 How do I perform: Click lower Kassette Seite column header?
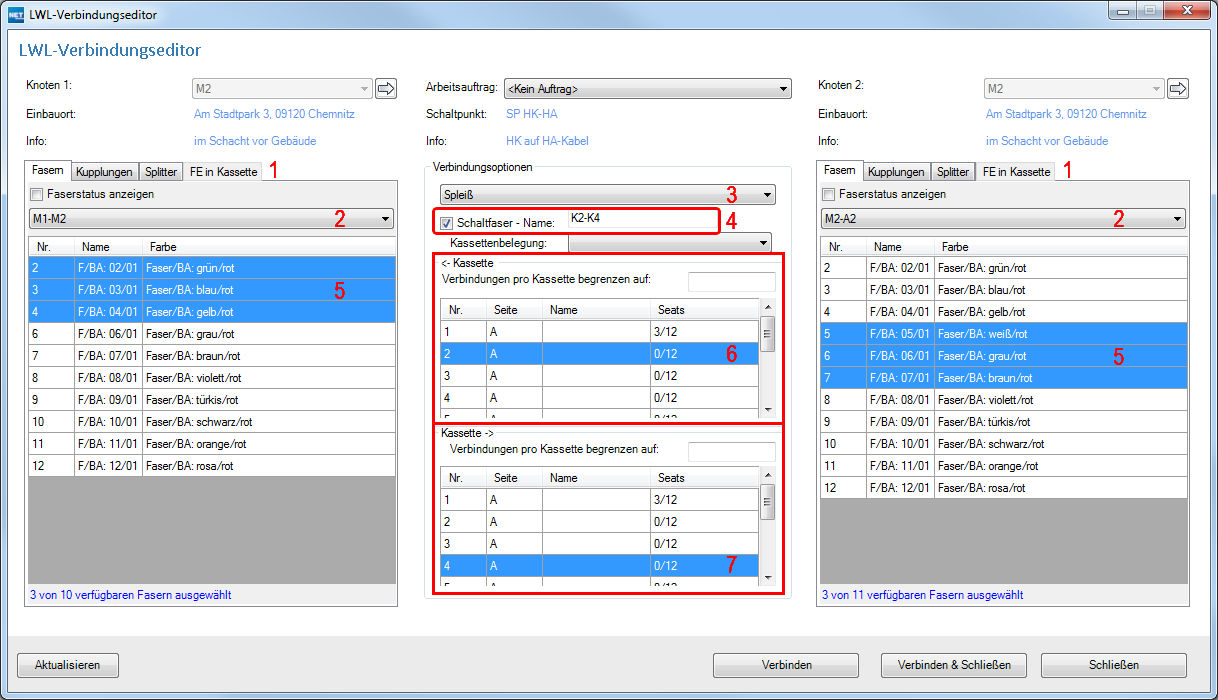514,478
